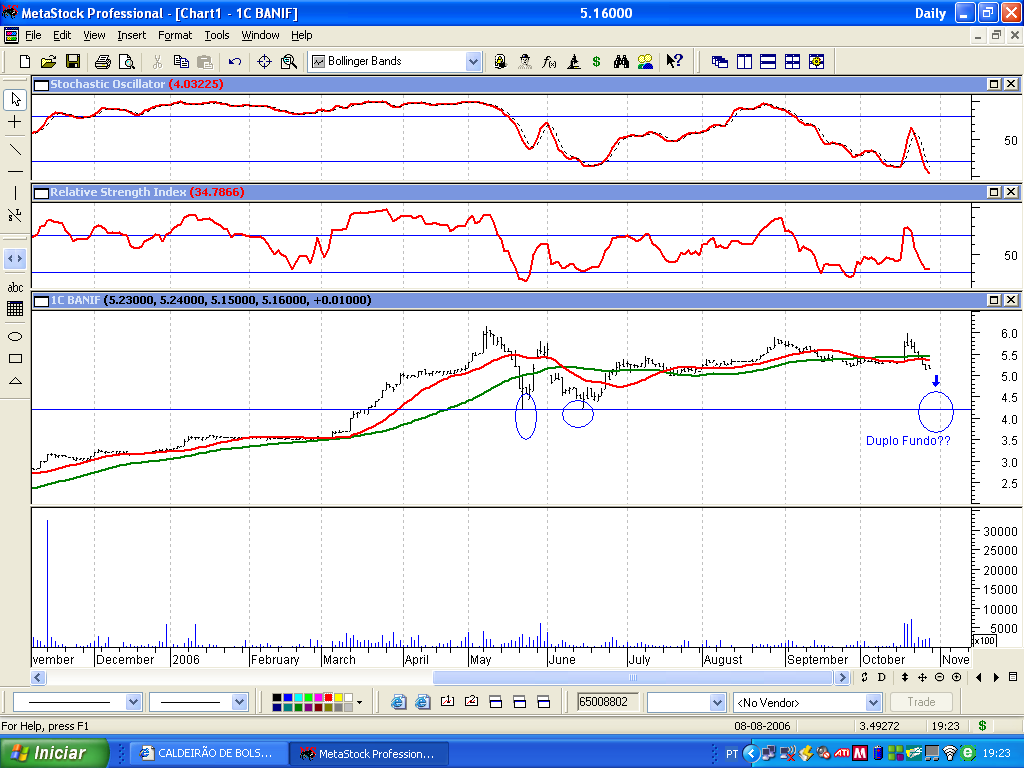1024x768 pixels.
Task: Open the color palette dropdown arrow
Action: [x=359, y=703]
